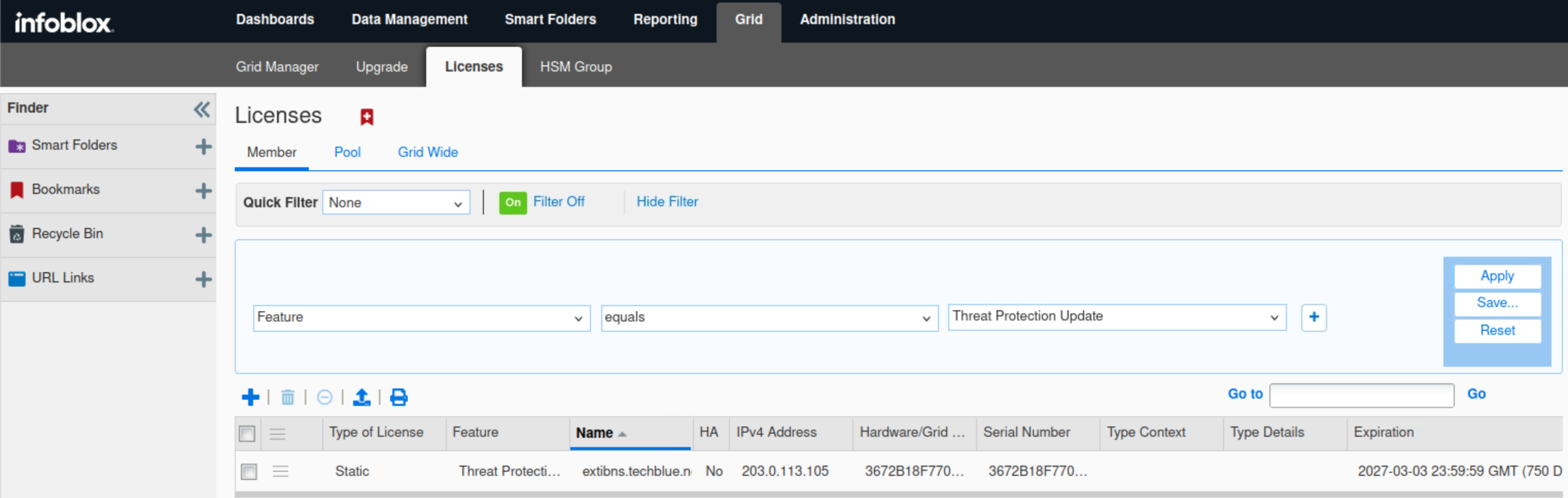Open the Feature filter field dropdown
The height and width of the screenshot is (498, 1568).
point(421,318)
